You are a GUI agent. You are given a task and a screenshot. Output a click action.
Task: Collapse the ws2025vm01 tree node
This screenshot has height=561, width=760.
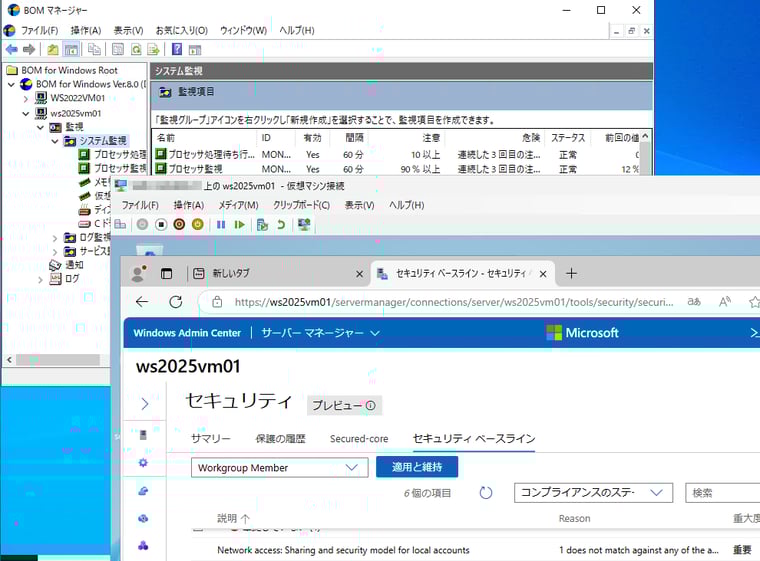[26, 113]
